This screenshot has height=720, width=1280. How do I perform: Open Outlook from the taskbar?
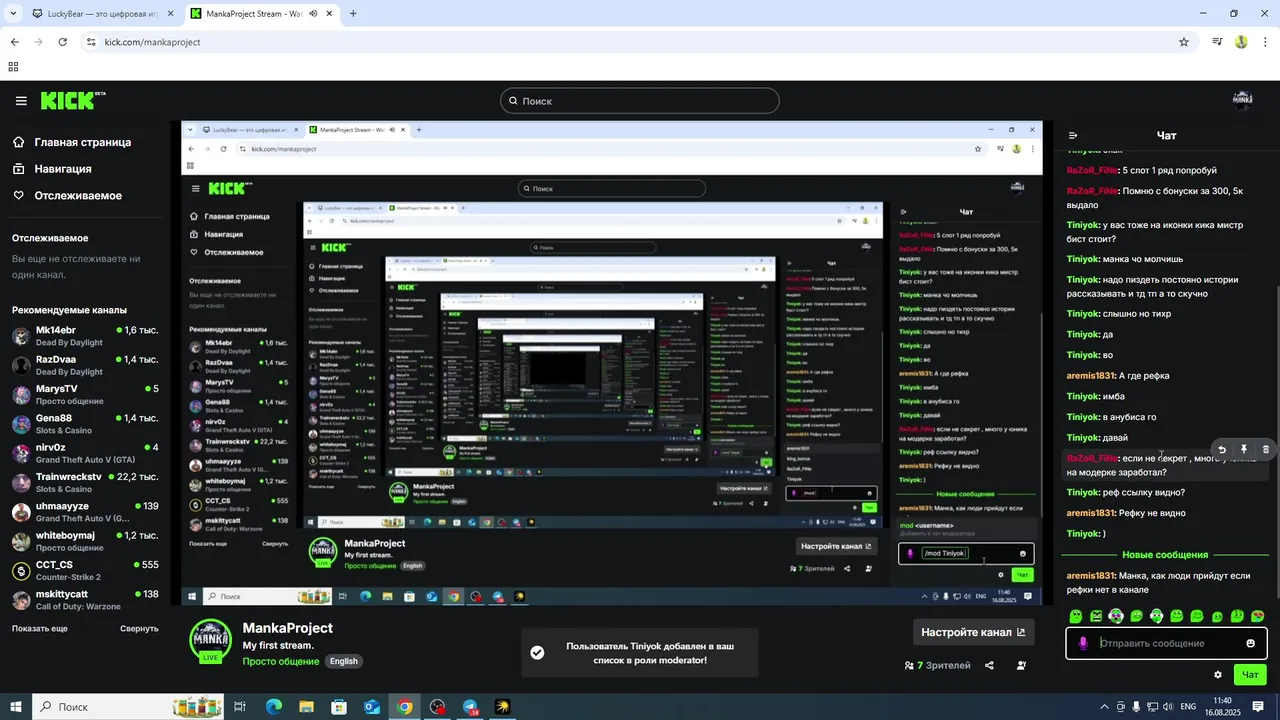(x=372, y=707)
